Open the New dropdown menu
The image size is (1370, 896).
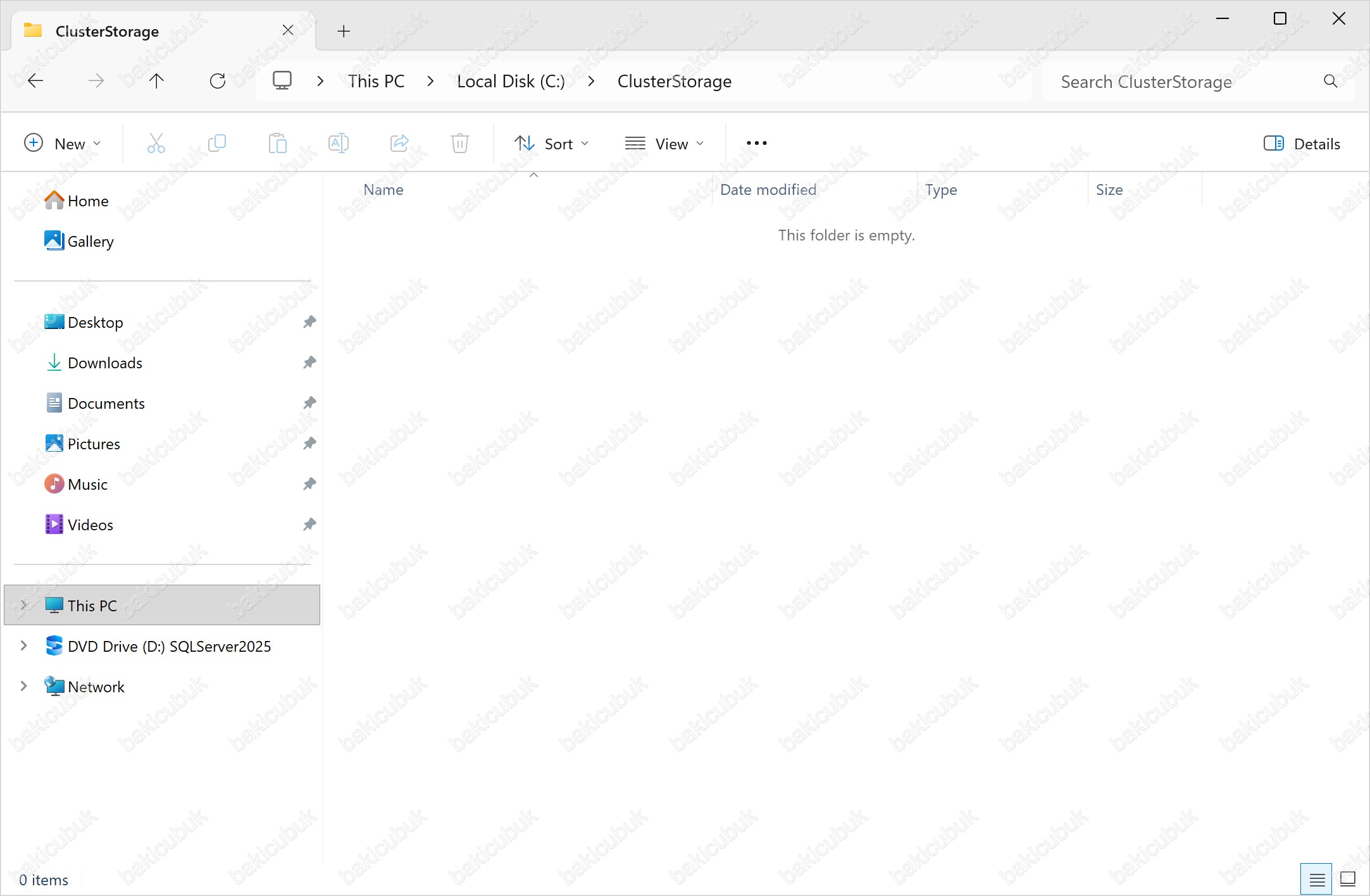62,144
